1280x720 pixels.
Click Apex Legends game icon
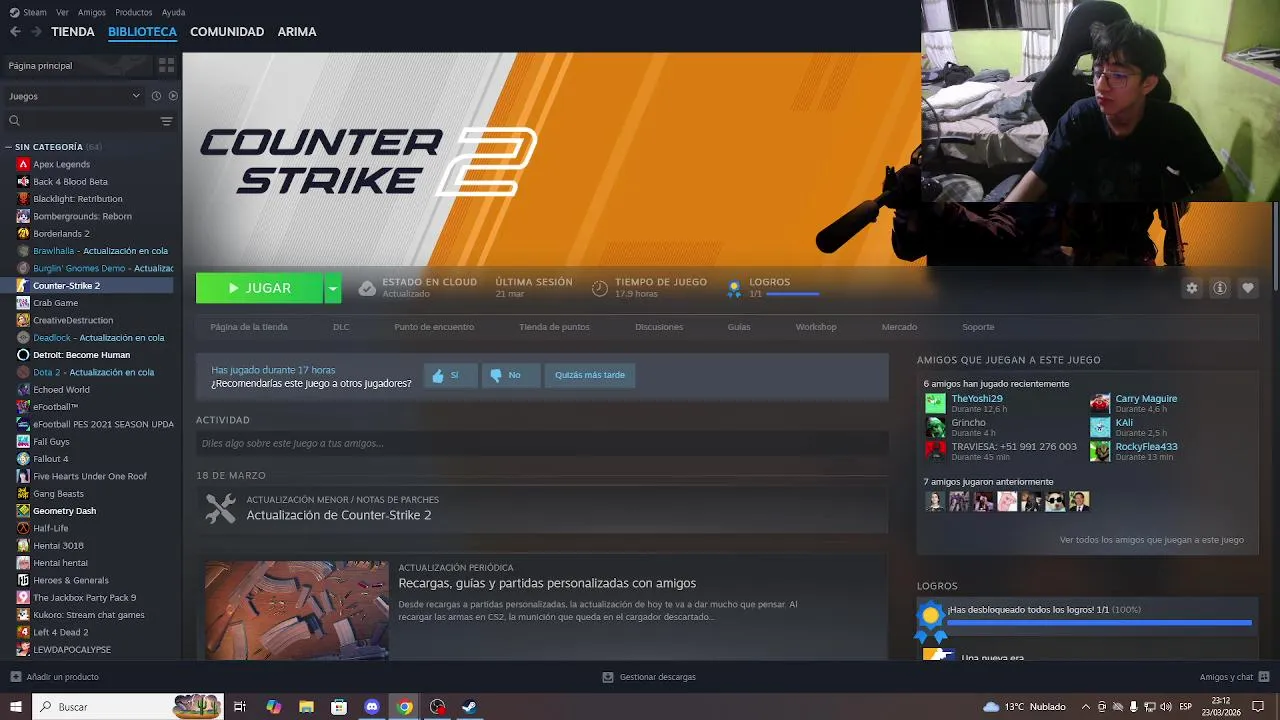[x=23, y=164]
